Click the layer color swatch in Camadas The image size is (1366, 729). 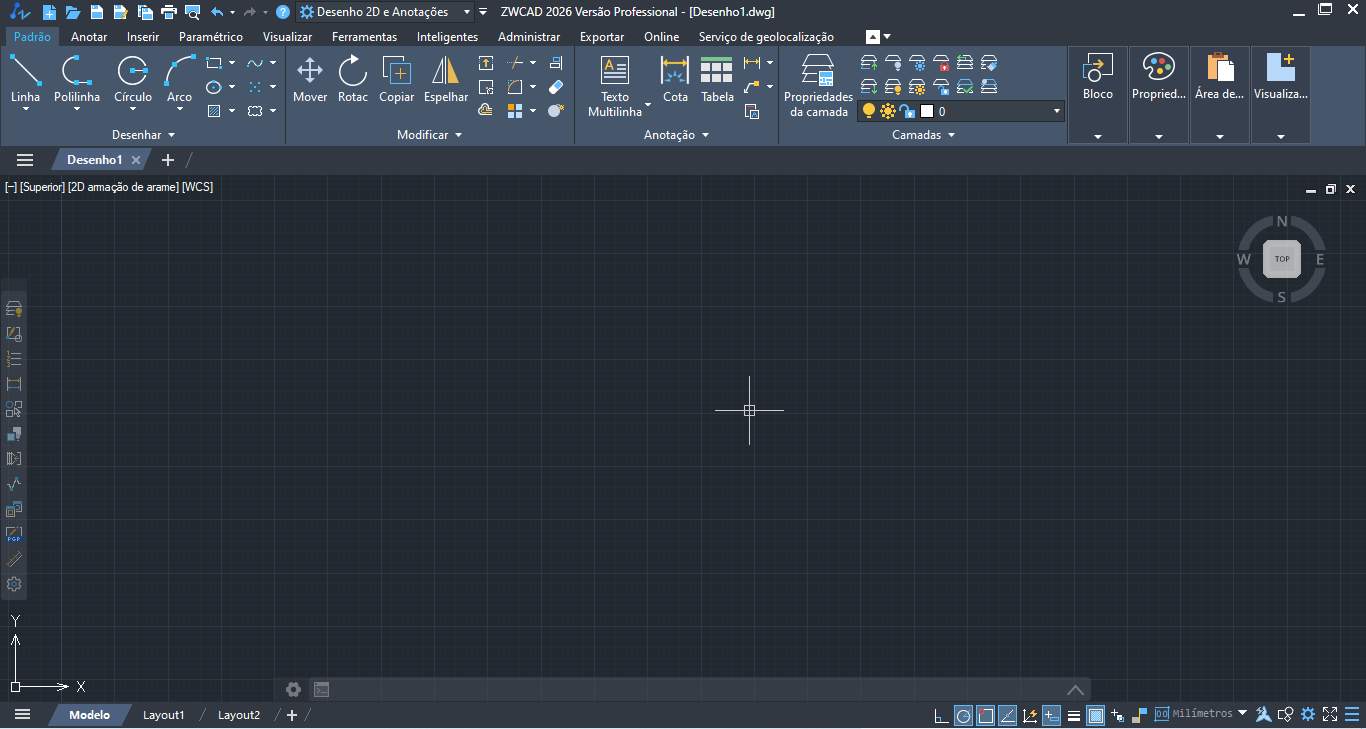click(x=927, y=112)
